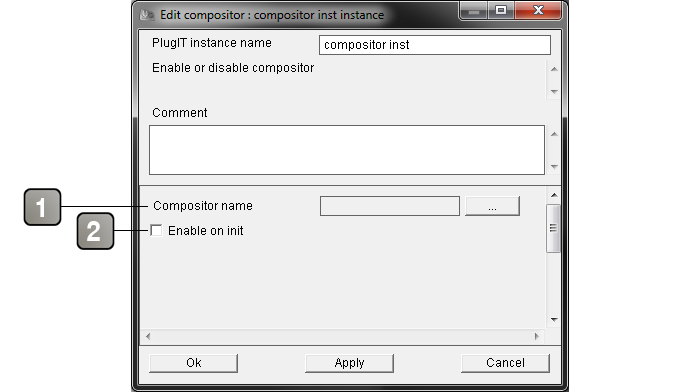This screenshot has width=700, height=392.
Task: Click down arrow of Comment scrollbar
Action: [x=554, y=167]
